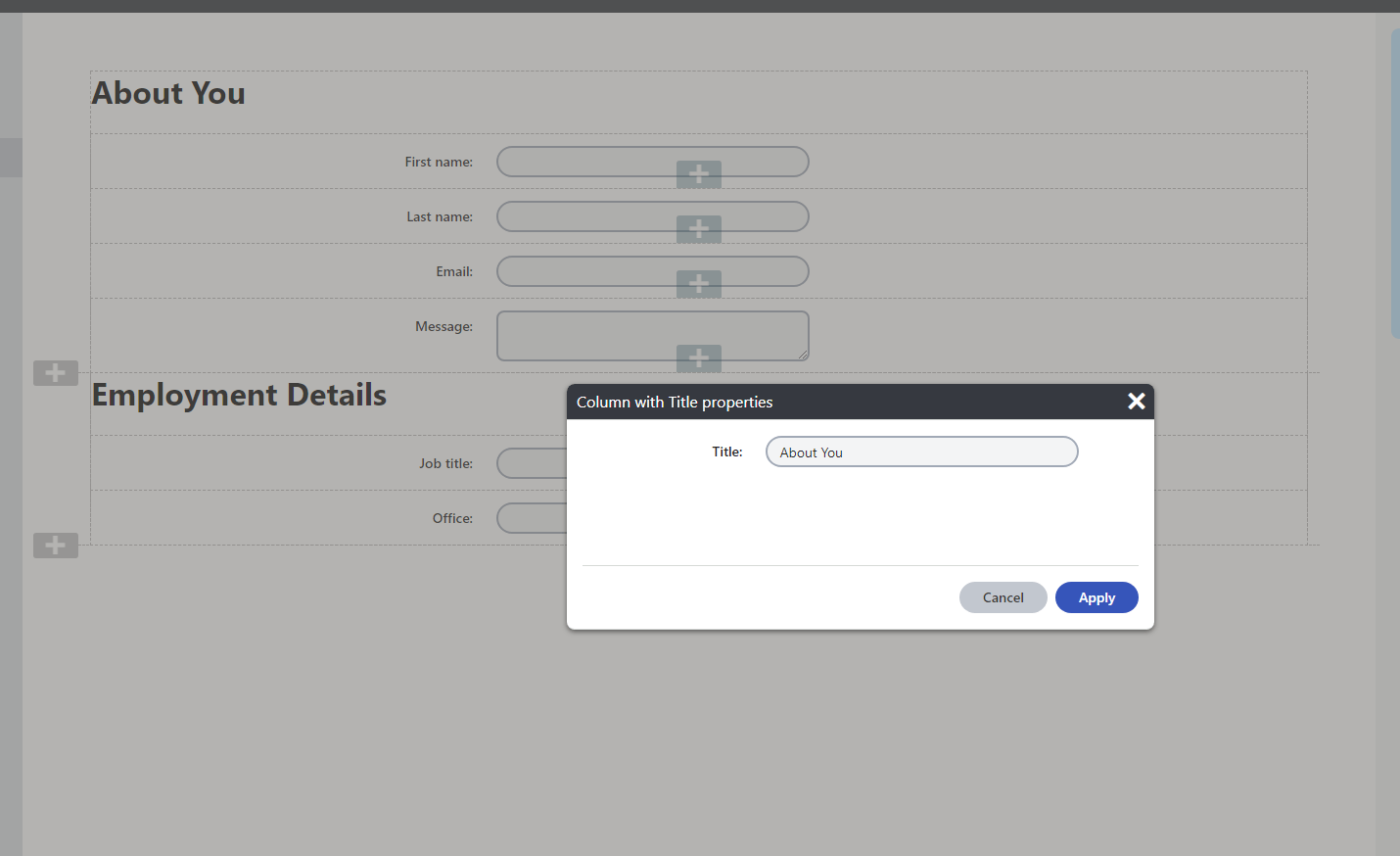Add row above Employment Details section
The image size is (1400, 856).
56,373
